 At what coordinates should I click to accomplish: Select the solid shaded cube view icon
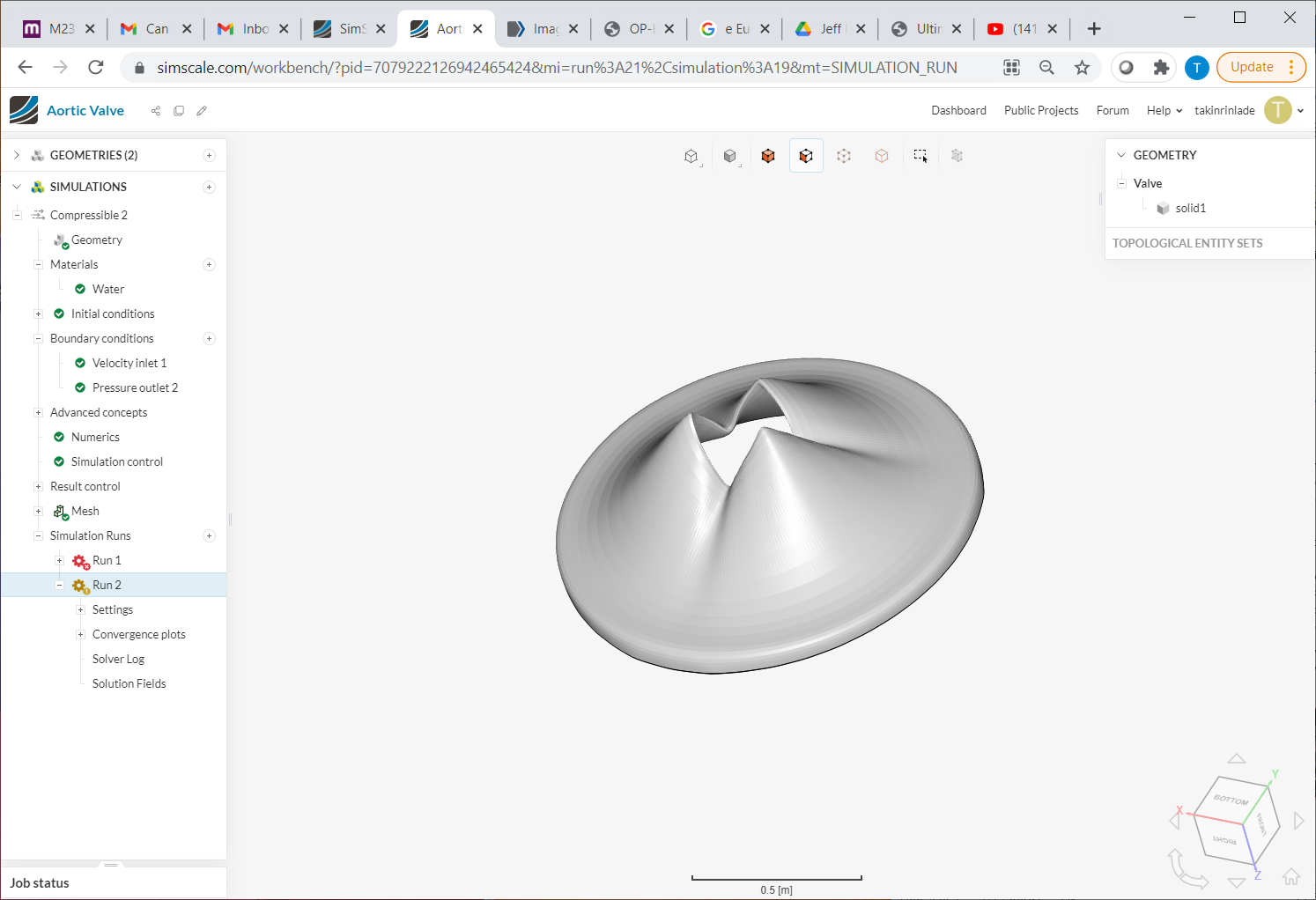730,155
